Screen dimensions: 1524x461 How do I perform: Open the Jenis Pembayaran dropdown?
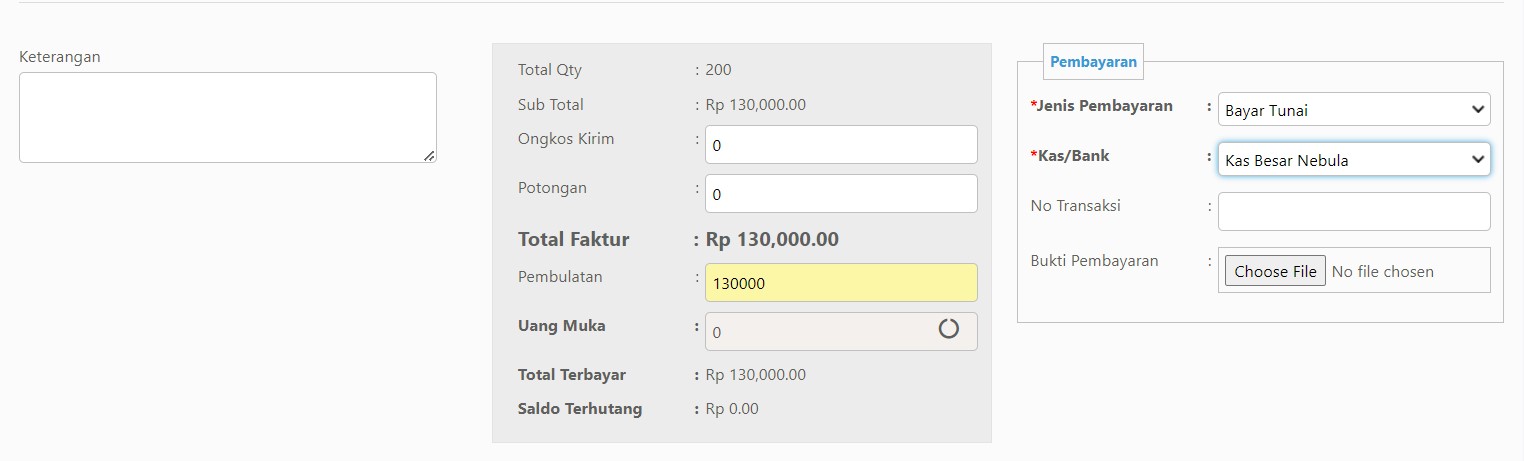[1354, 110]
